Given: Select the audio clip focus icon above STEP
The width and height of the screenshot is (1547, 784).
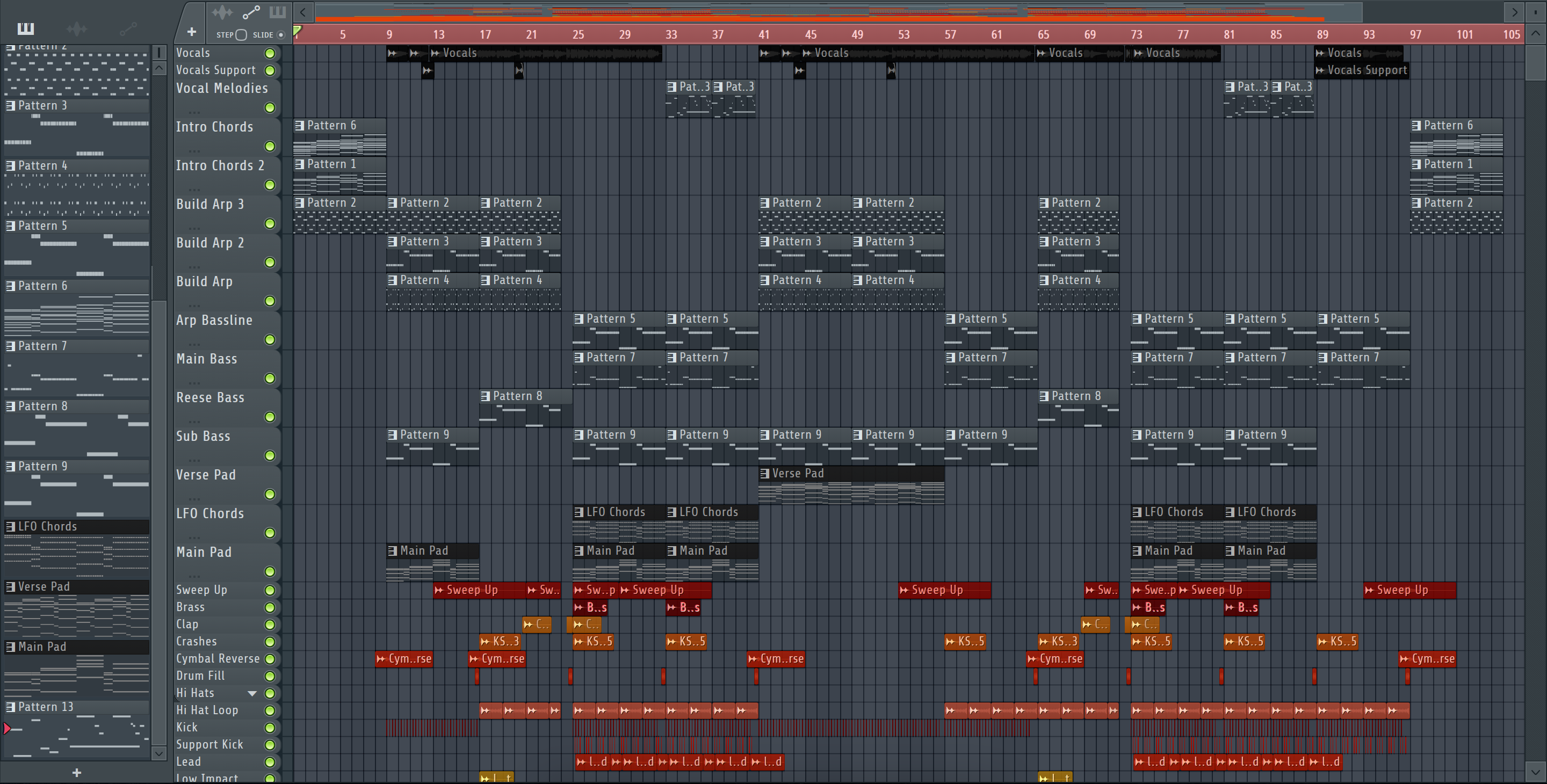Looking at the screenshot, I should 222,11.
